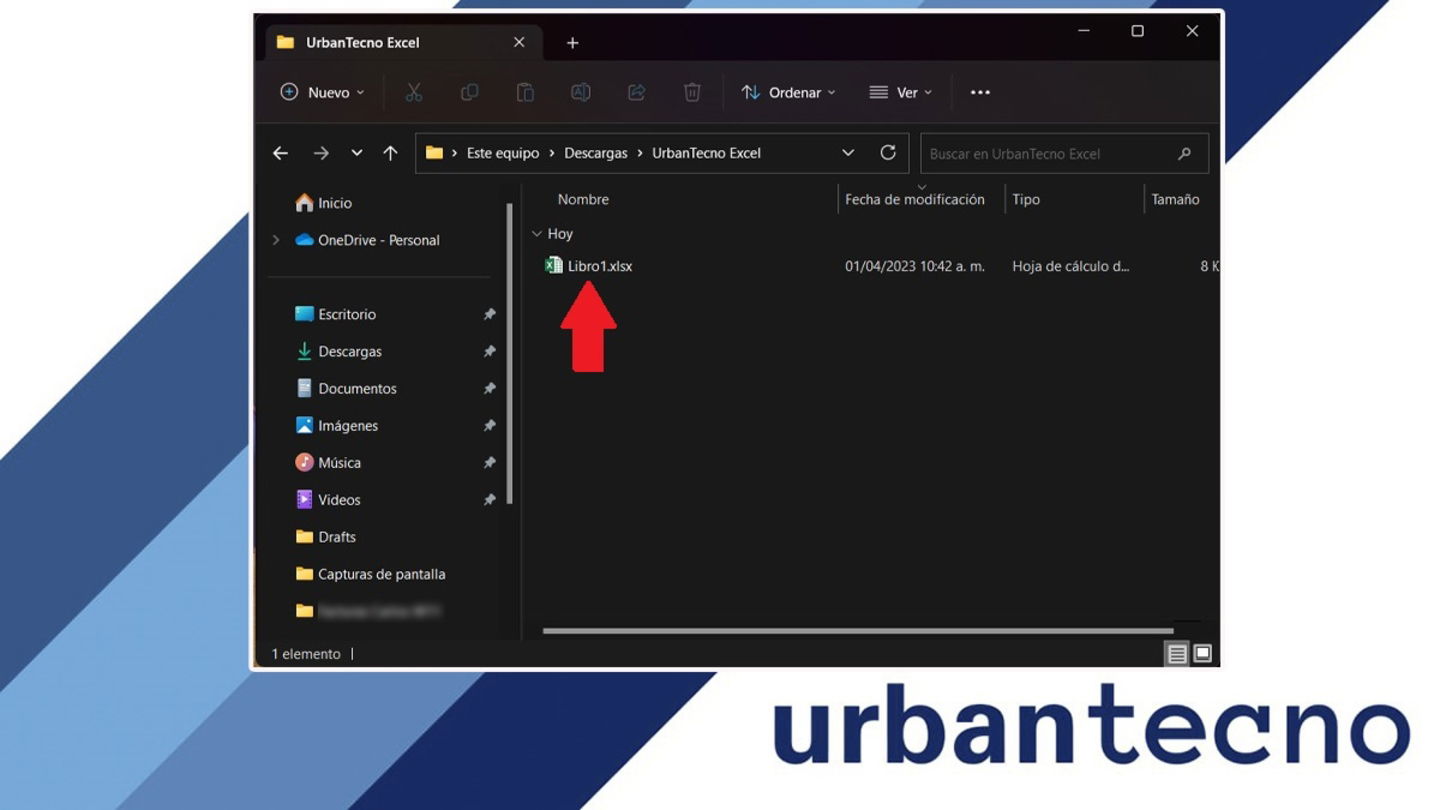Click the pin icon next to Descargas
This screenshot has height=810, width=1440.
point(489,351)
